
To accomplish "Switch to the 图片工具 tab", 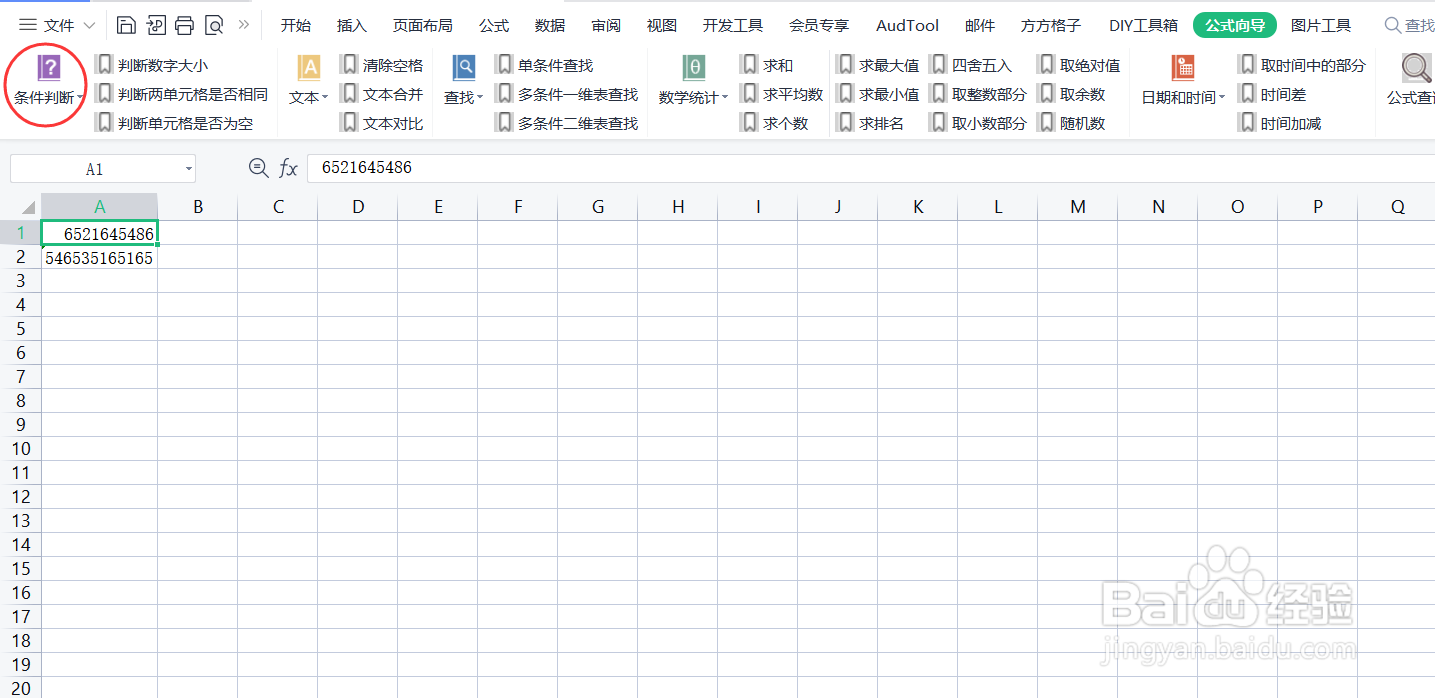I will click(x=1320, y=25).
